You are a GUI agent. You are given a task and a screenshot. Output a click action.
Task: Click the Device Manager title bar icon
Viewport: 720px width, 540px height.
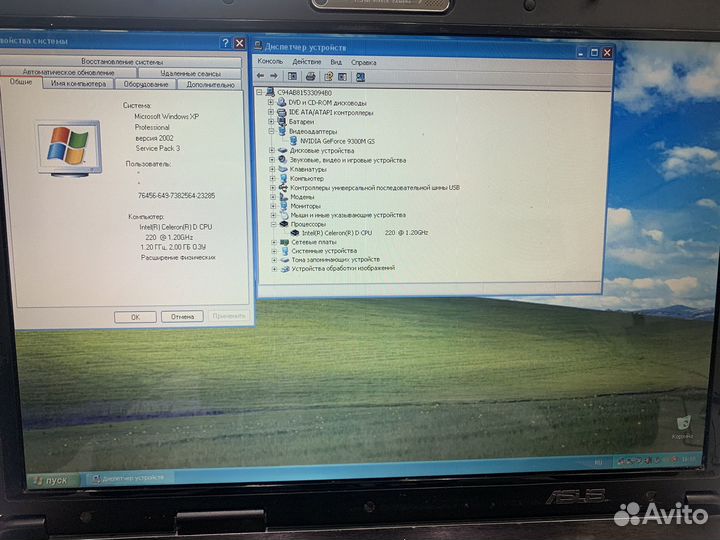point(258,46)
